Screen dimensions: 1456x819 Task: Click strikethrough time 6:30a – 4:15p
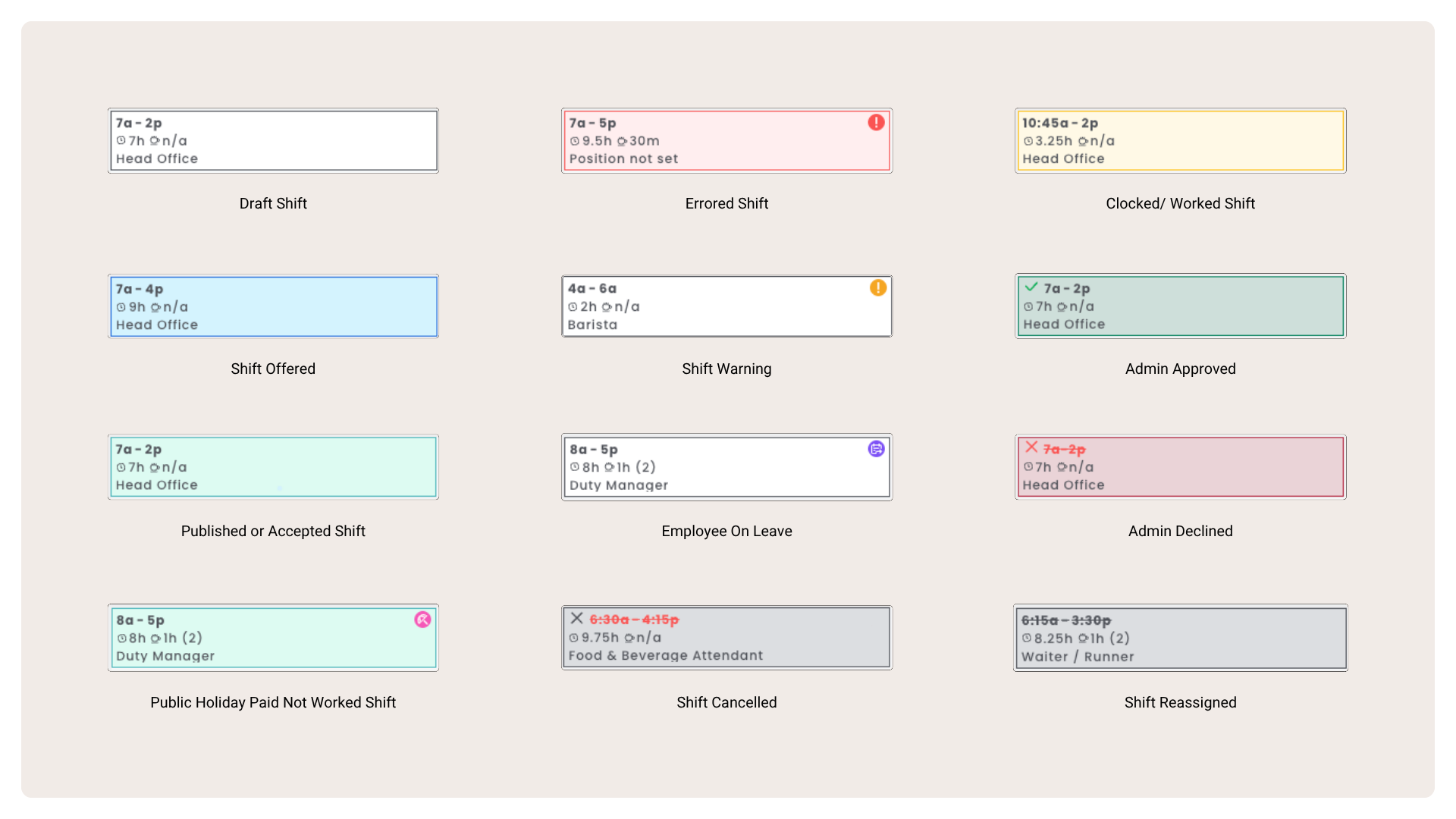[x=634, y=620]
